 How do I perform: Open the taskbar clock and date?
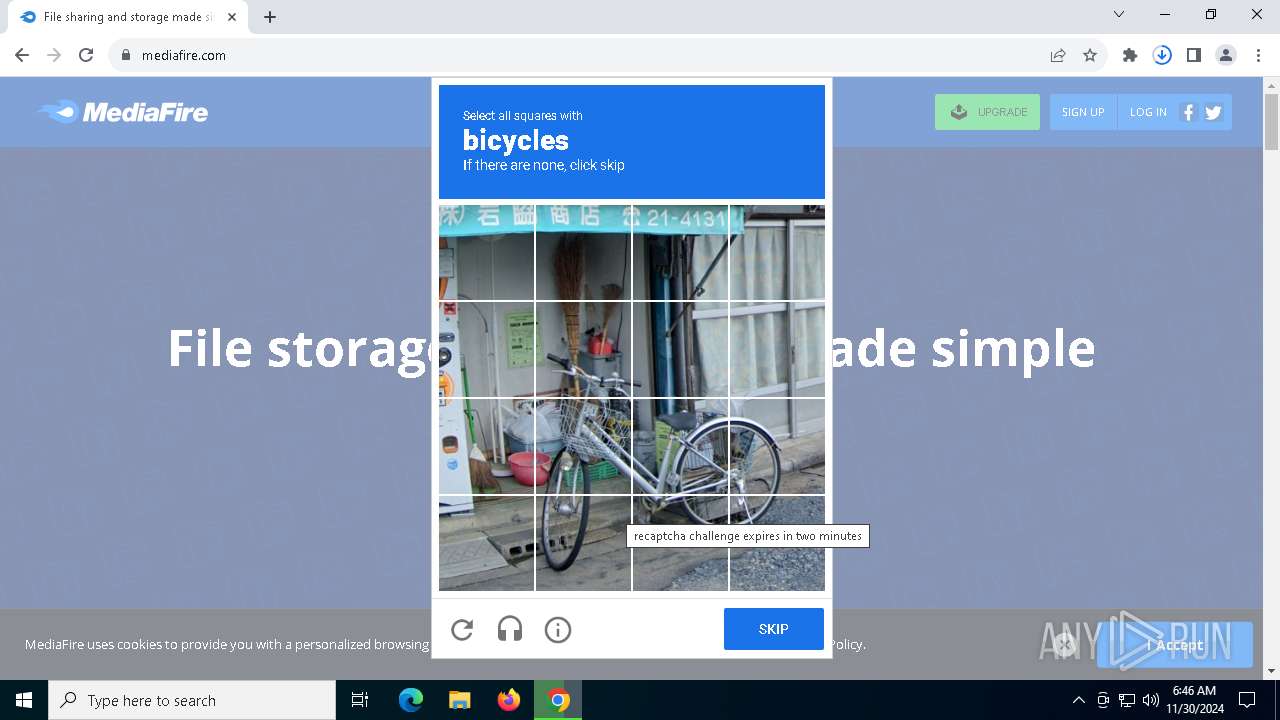point(1194,700)
